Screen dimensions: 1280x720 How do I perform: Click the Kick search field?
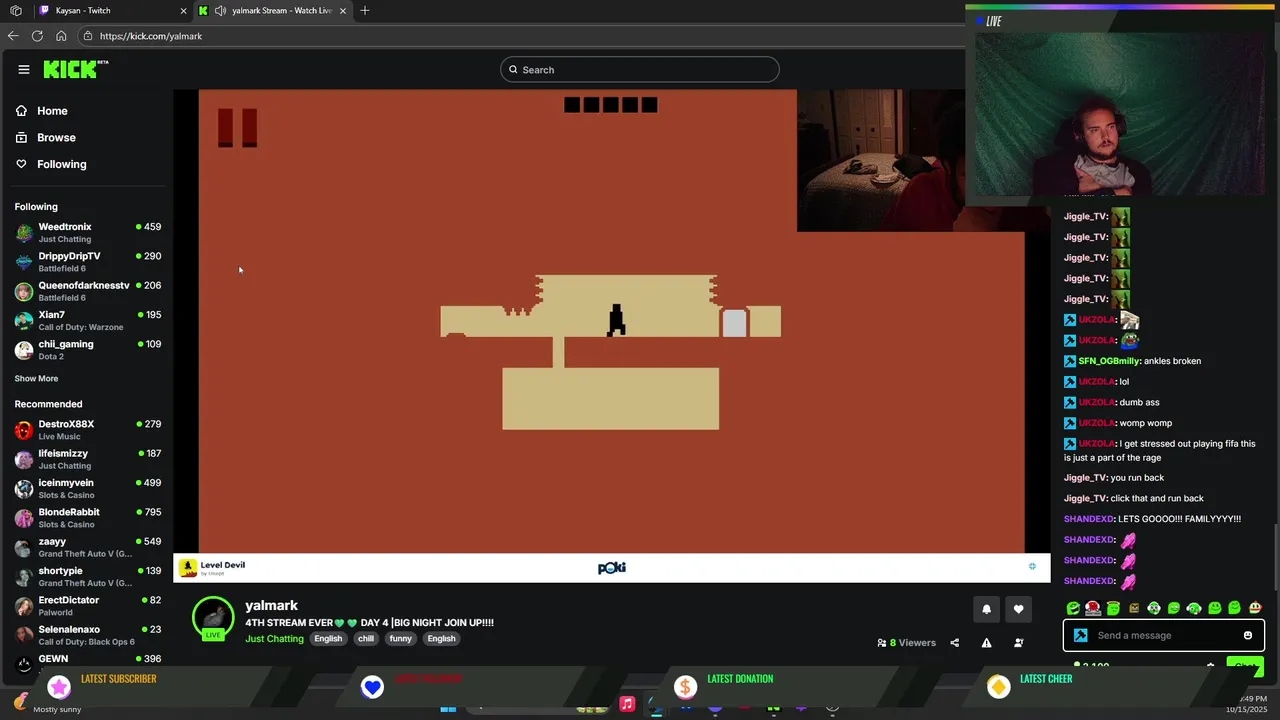point(640,69)
